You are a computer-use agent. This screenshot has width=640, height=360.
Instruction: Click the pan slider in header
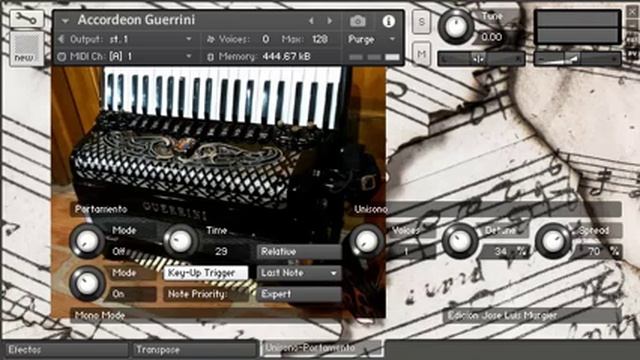(x=481, y=59)
